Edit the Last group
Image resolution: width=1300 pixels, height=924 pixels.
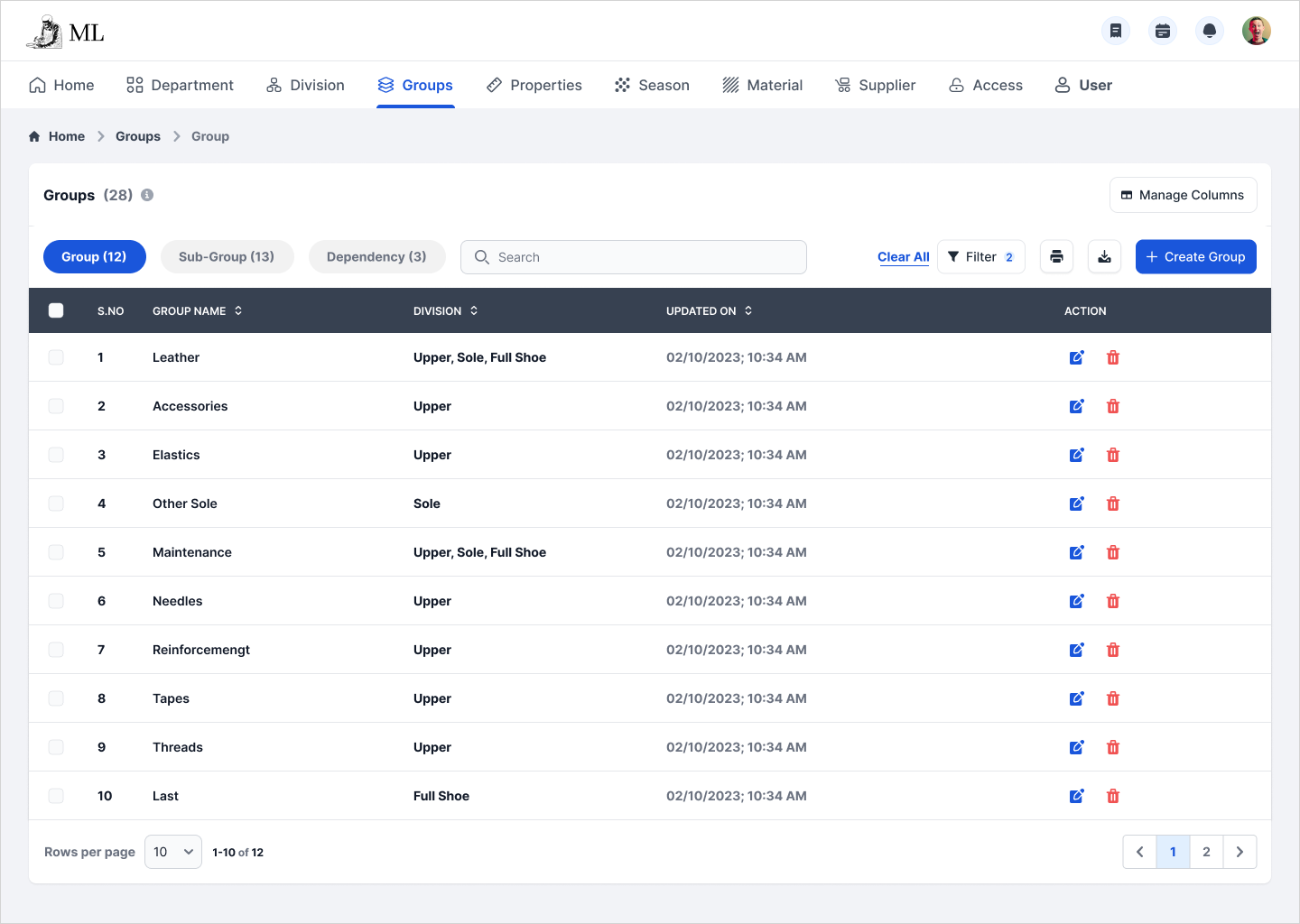[1077, 796]
